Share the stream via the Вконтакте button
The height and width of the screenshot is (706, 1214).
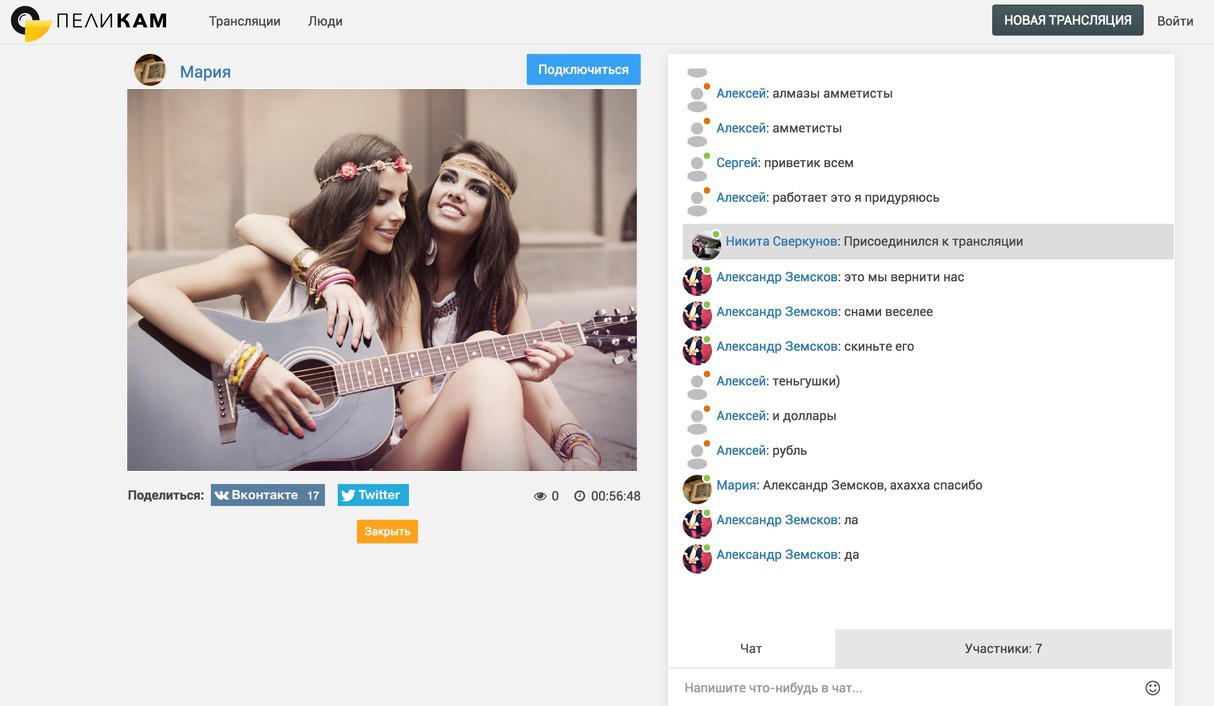(267, 495)
